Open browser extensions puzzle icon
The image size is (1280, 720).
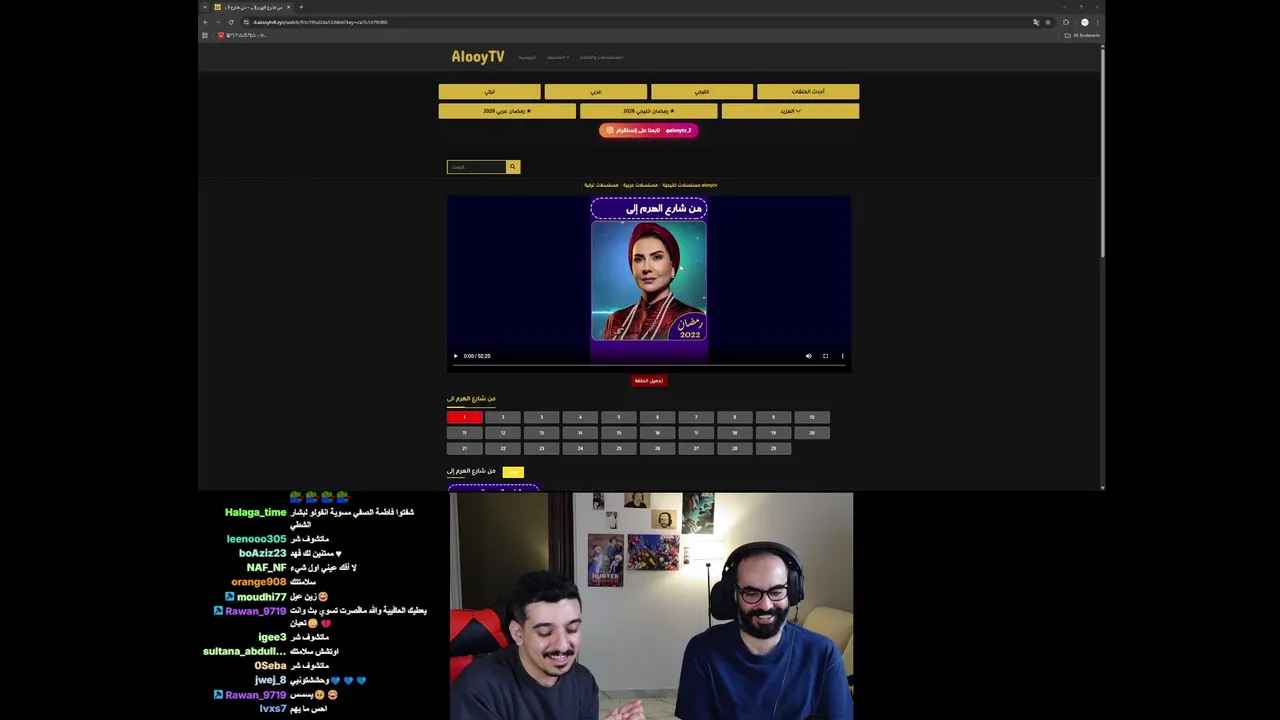(1066, 22)
